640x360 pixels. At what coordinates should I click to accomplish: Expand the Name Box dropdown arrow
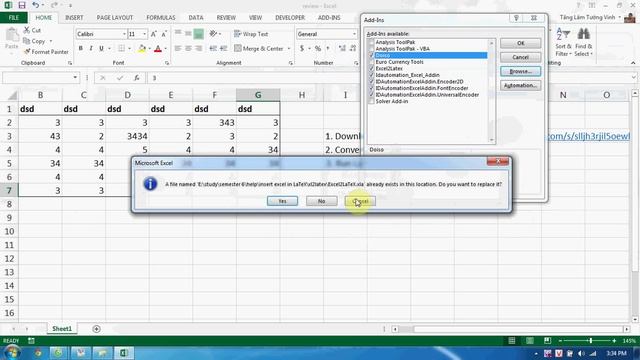(x=75, y=78)
